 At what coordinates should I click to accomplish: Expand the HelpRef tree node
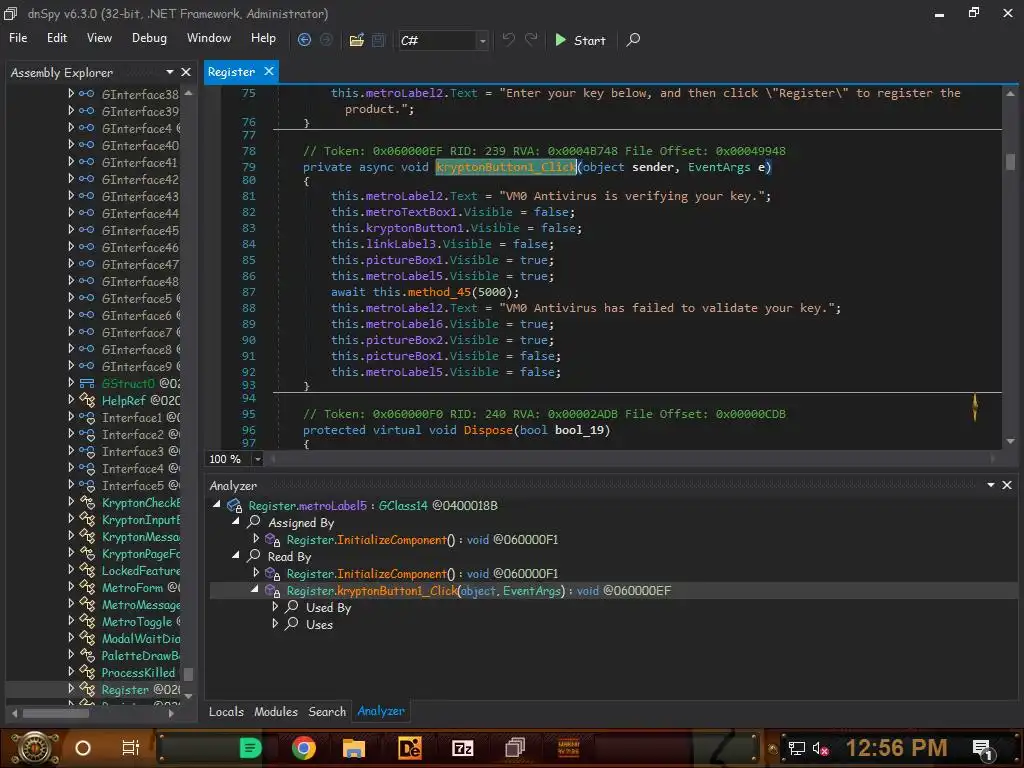[x=71, y=401]
